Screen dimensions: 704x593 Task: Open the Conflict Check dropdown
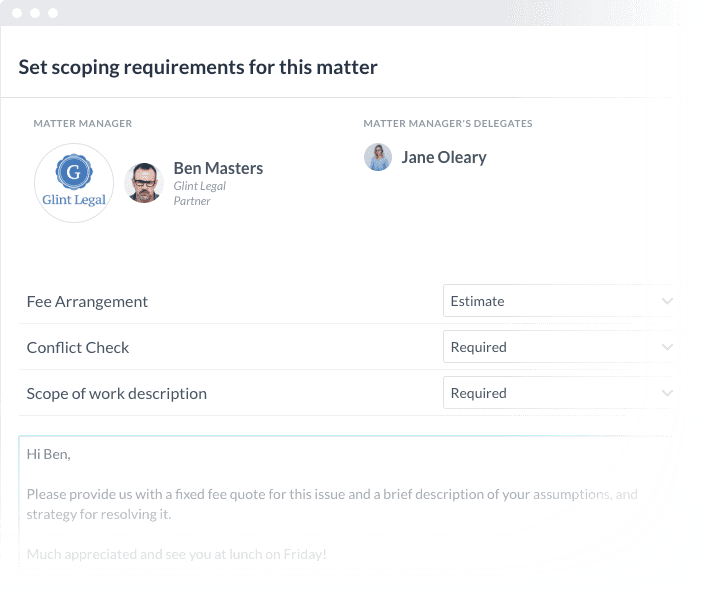(x=559, y=347)
